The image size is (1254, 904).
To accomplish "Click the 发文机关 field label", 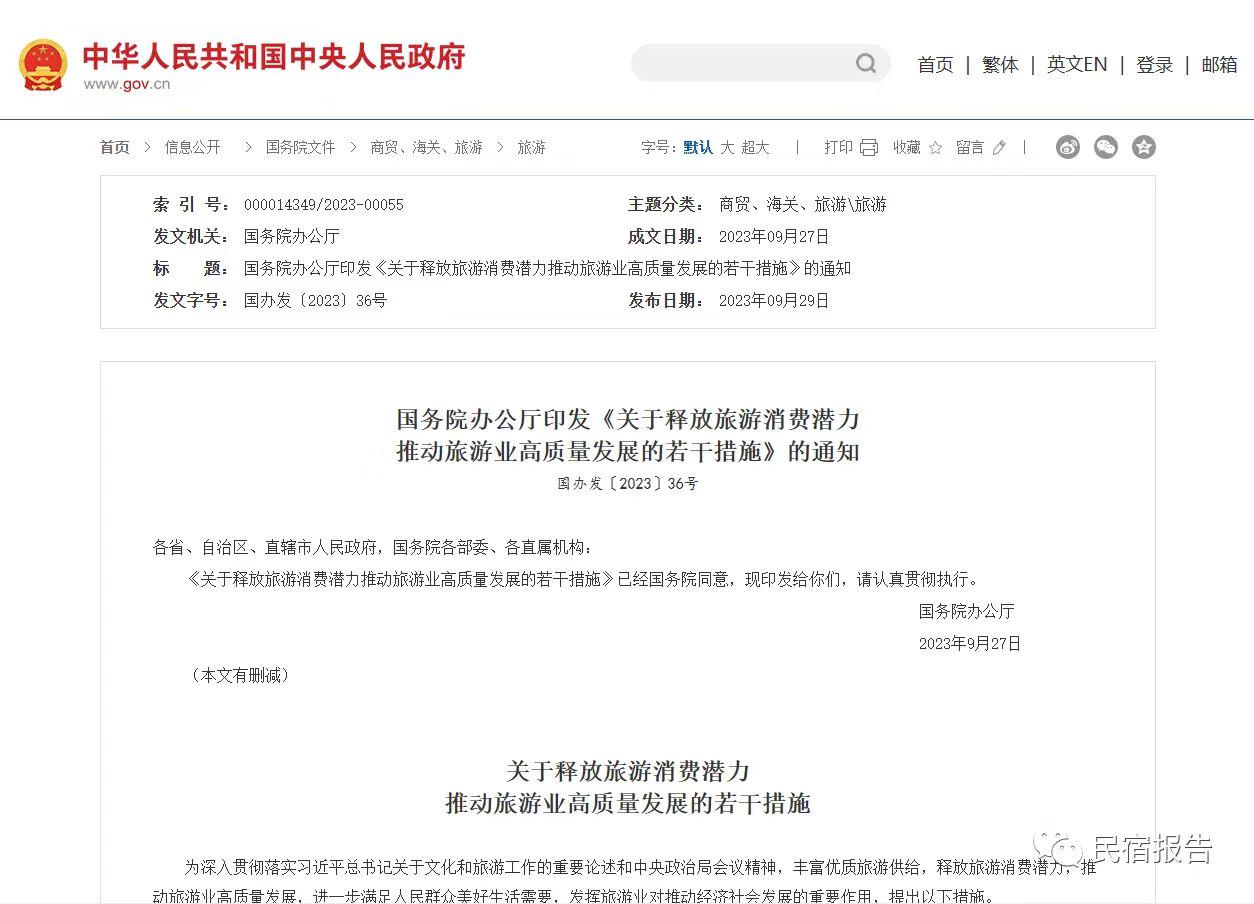I will pos(192,237).
